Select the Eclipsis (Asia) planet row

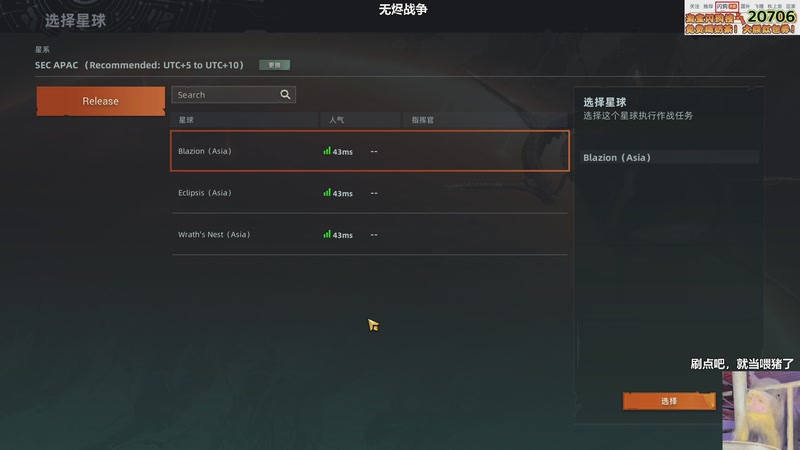(x=370, y=193)
